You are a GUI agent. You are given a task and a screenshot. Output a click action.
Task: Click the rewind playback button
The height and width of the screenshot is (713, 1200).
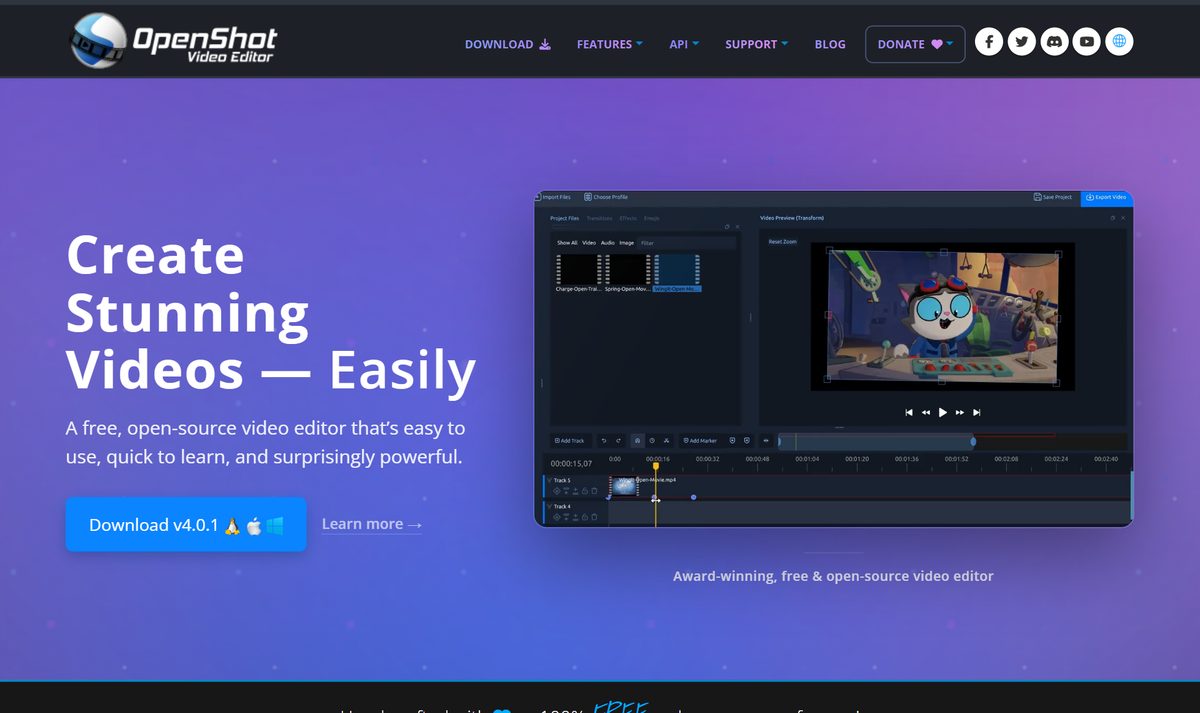(926, 412)
